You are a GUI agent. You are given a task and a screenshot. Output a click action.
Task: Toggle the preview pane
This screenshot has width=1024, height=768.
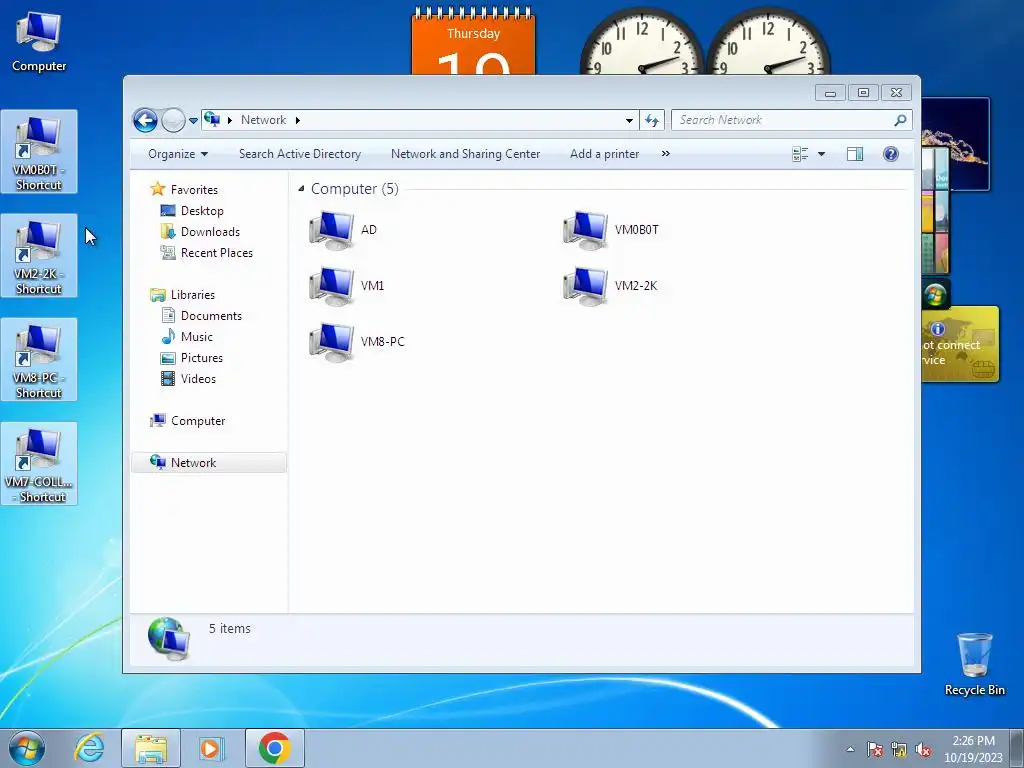[x=855, y=154]
